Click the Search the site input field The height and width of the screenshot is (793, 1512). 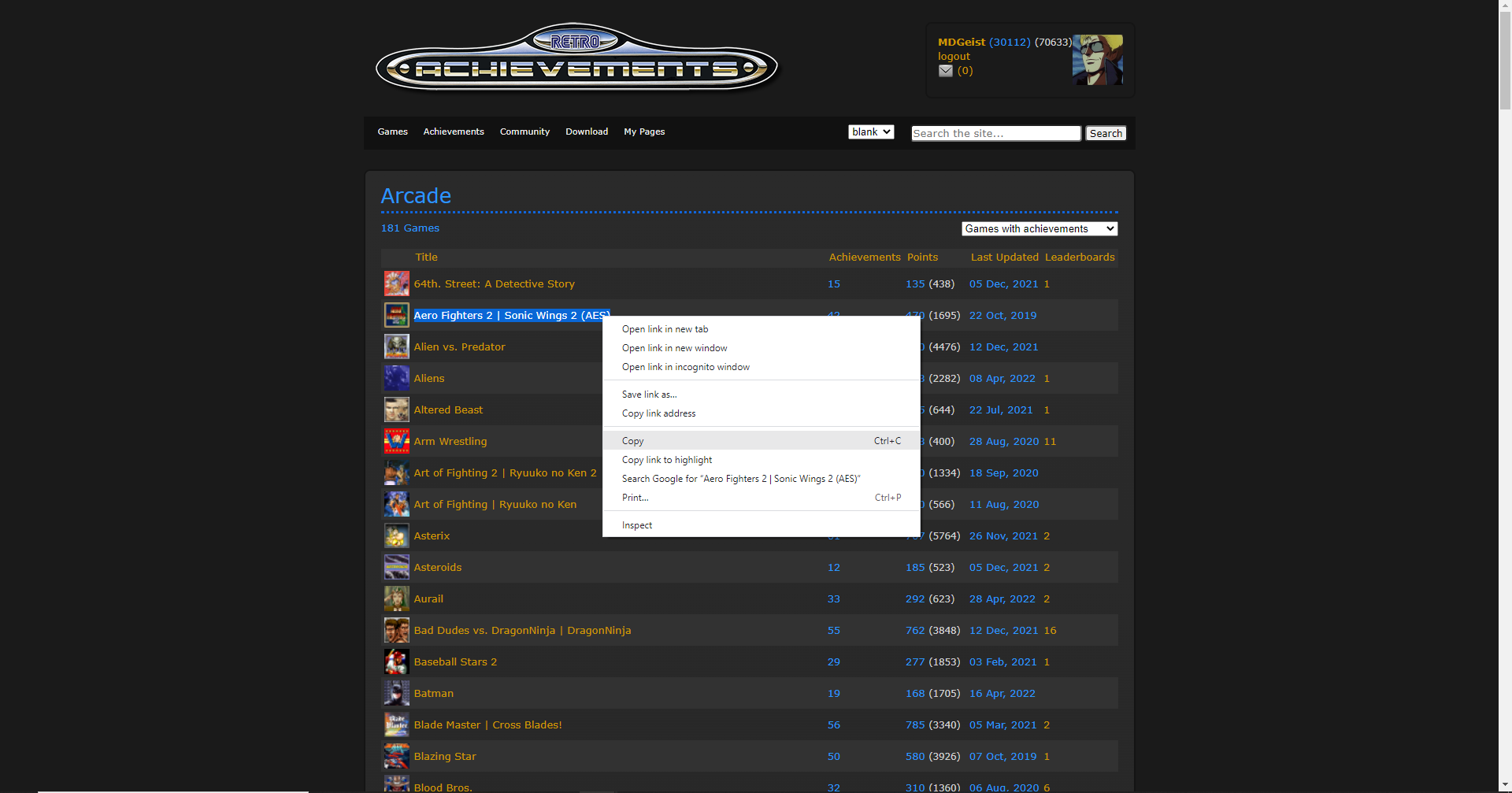coord(996,133)
